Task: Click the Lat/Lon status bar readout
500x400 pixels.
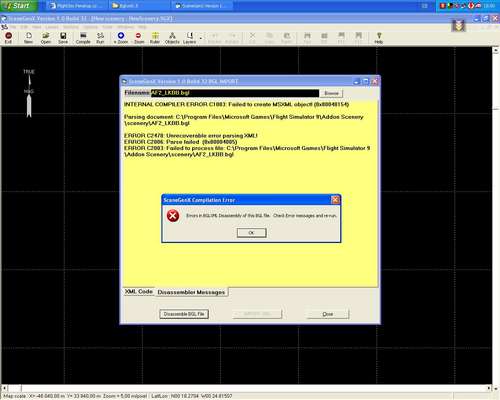Action: click(192, 396)
